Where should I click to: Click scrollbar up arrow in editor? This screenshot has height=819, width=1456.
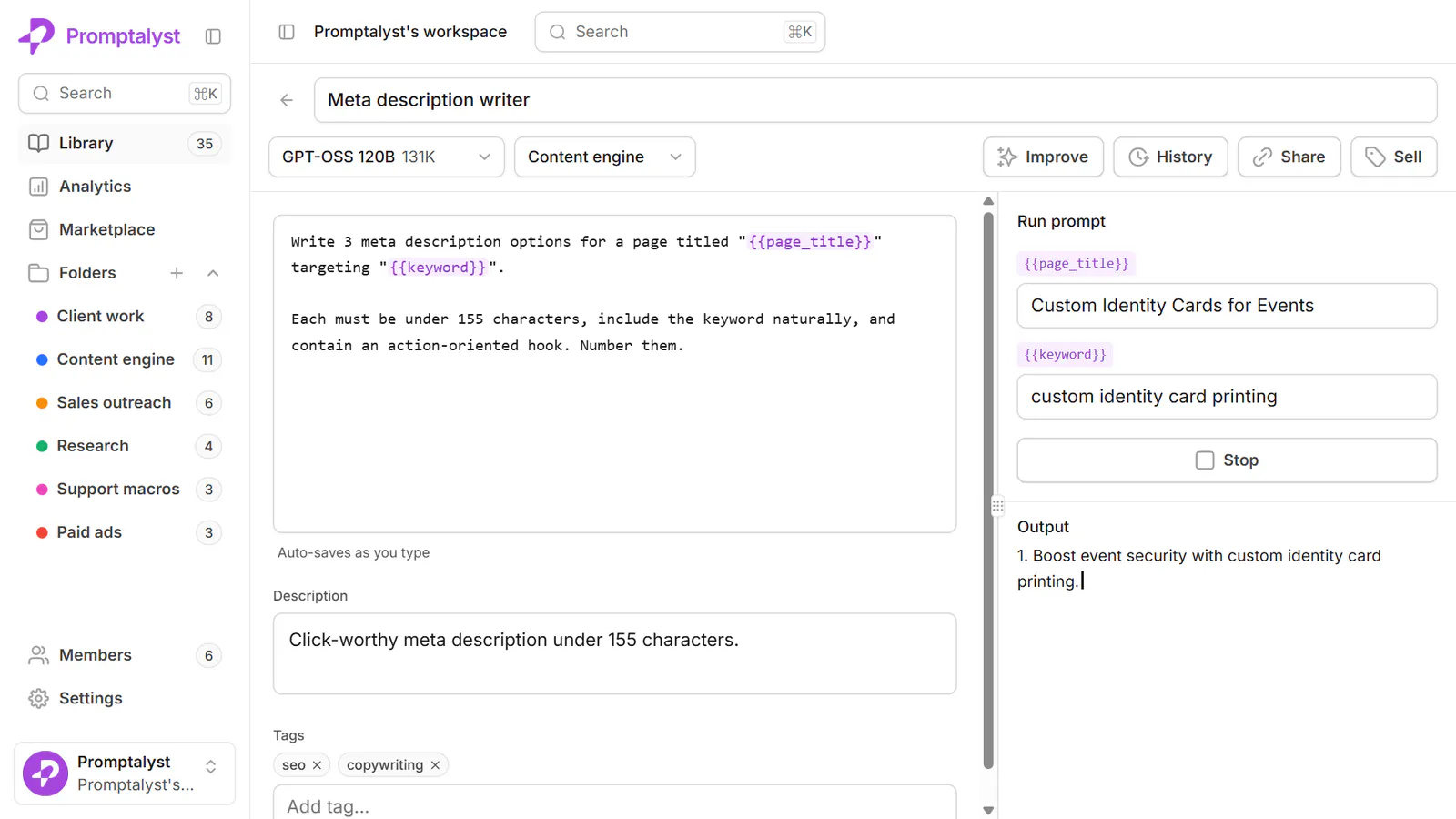(x=988, y=201)
